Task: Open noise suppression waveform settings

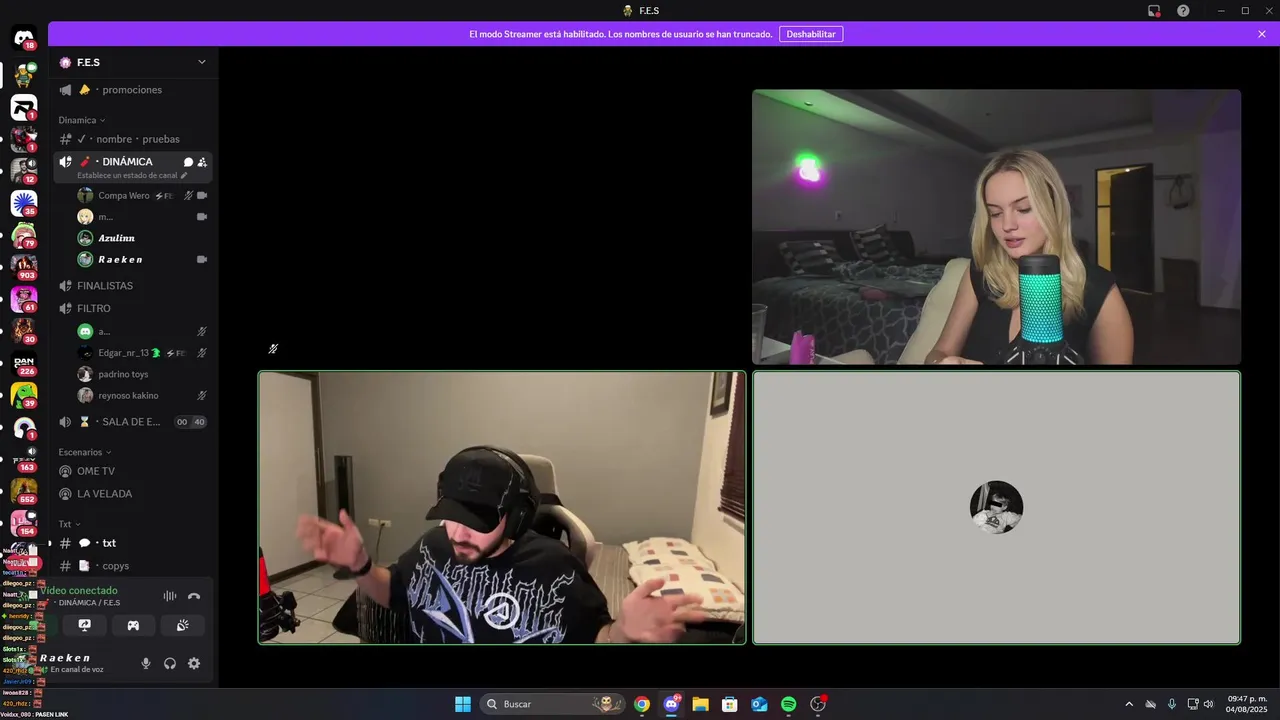Action: (x=170, y=596)
